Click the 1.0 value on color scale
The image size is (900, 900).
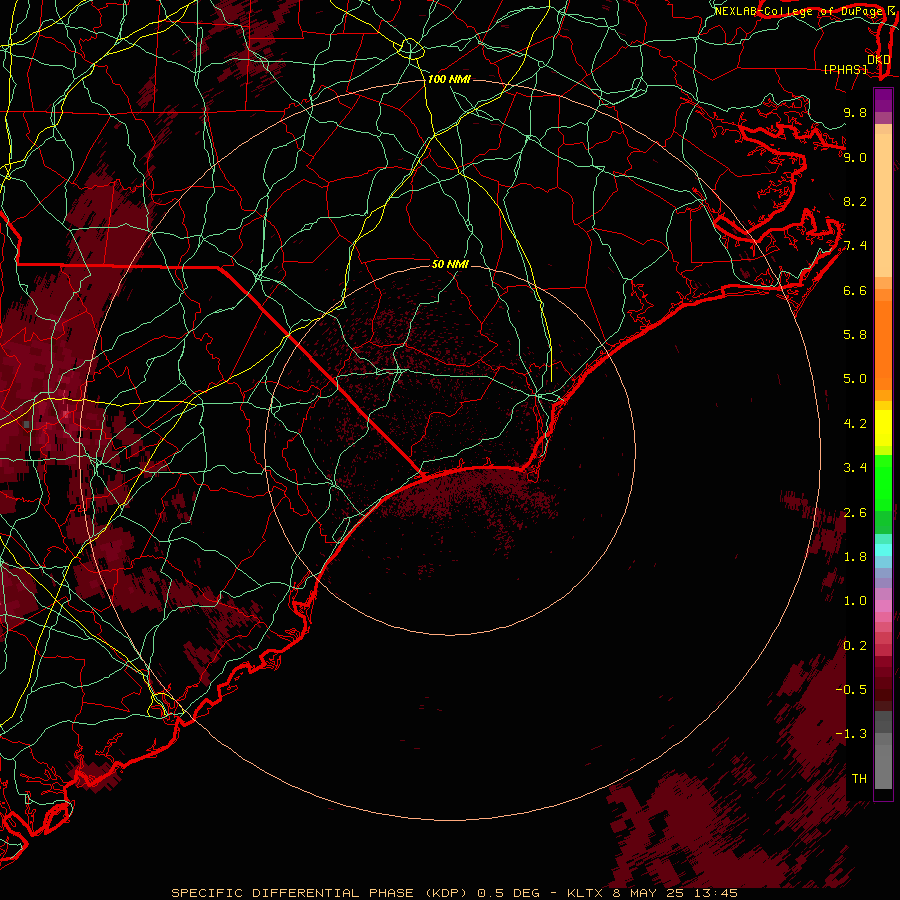[x=855, y=601]
